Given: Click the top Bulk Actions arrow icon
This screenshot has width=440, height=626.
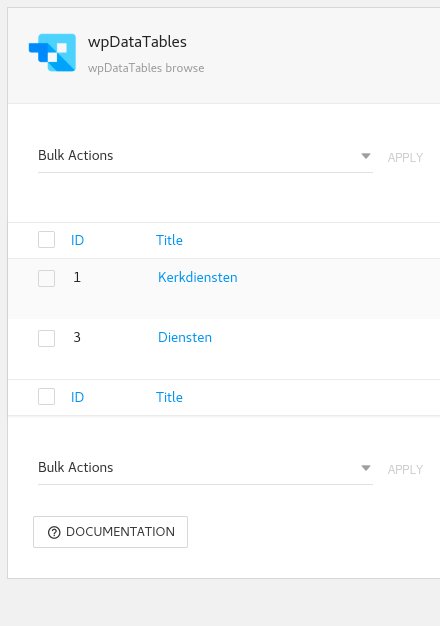Looking at the screenshot, I should [366, 156].
